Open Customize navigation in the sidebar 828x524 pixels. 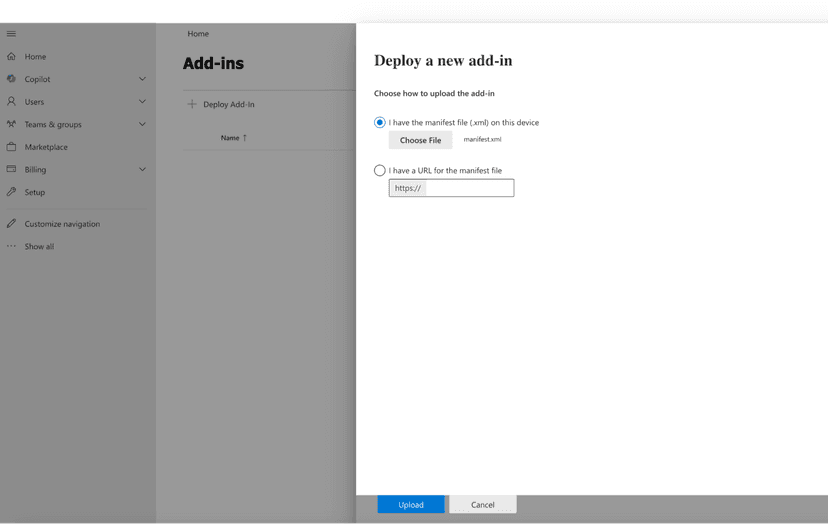pos(62,224)
